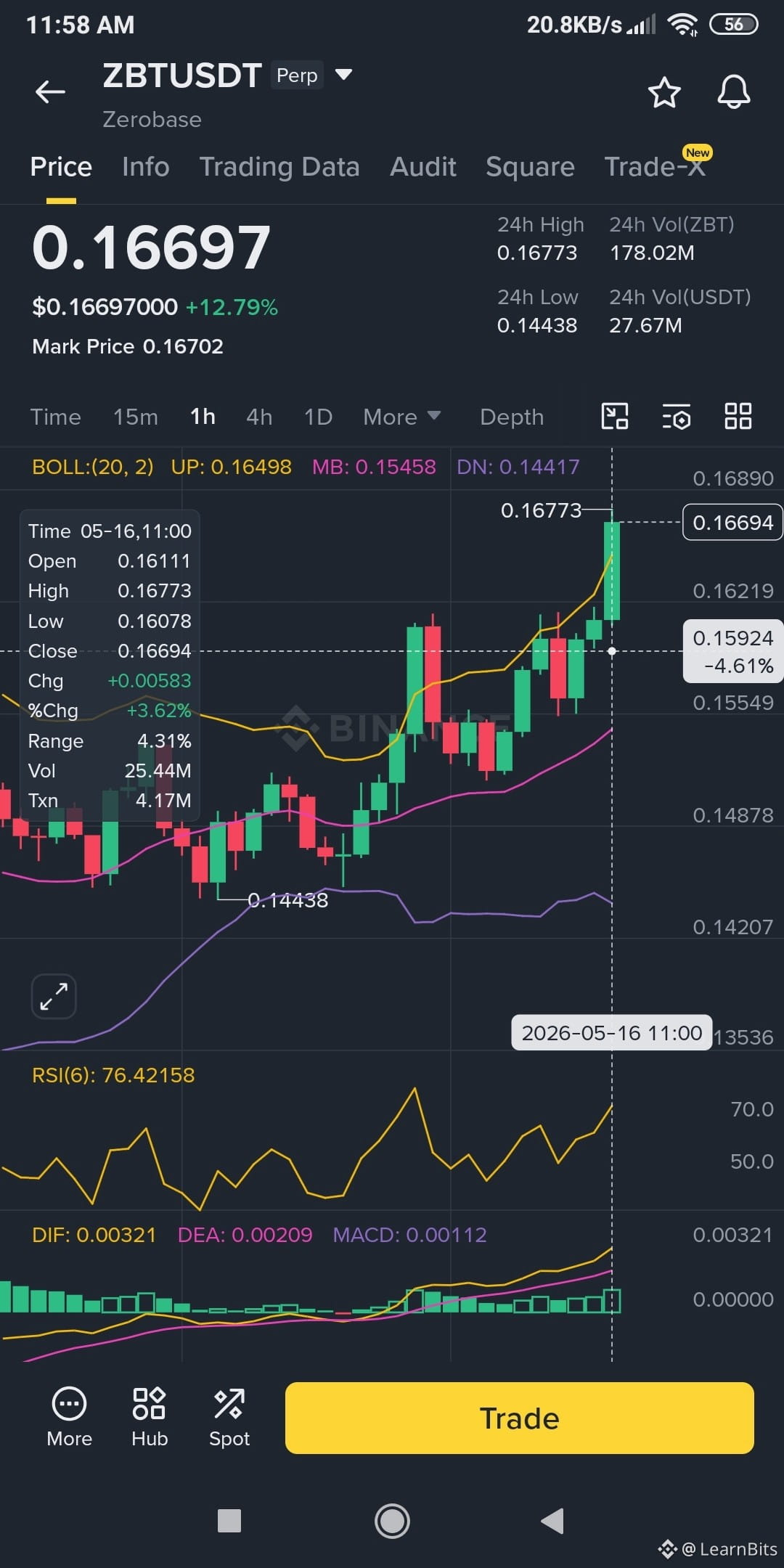
Task: Tap the 0.16773 high price marker on chart
Action: (x=542, y=510)
